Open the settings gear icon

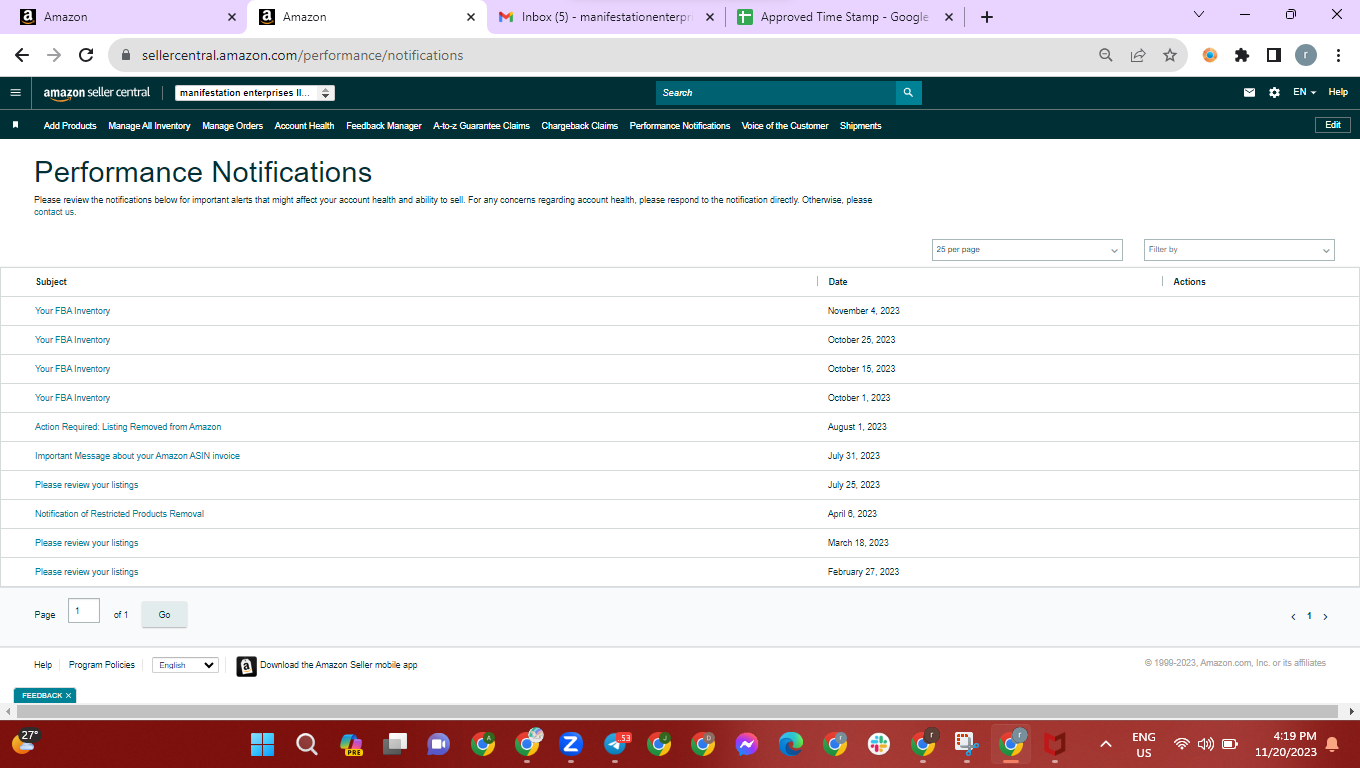1274,93
